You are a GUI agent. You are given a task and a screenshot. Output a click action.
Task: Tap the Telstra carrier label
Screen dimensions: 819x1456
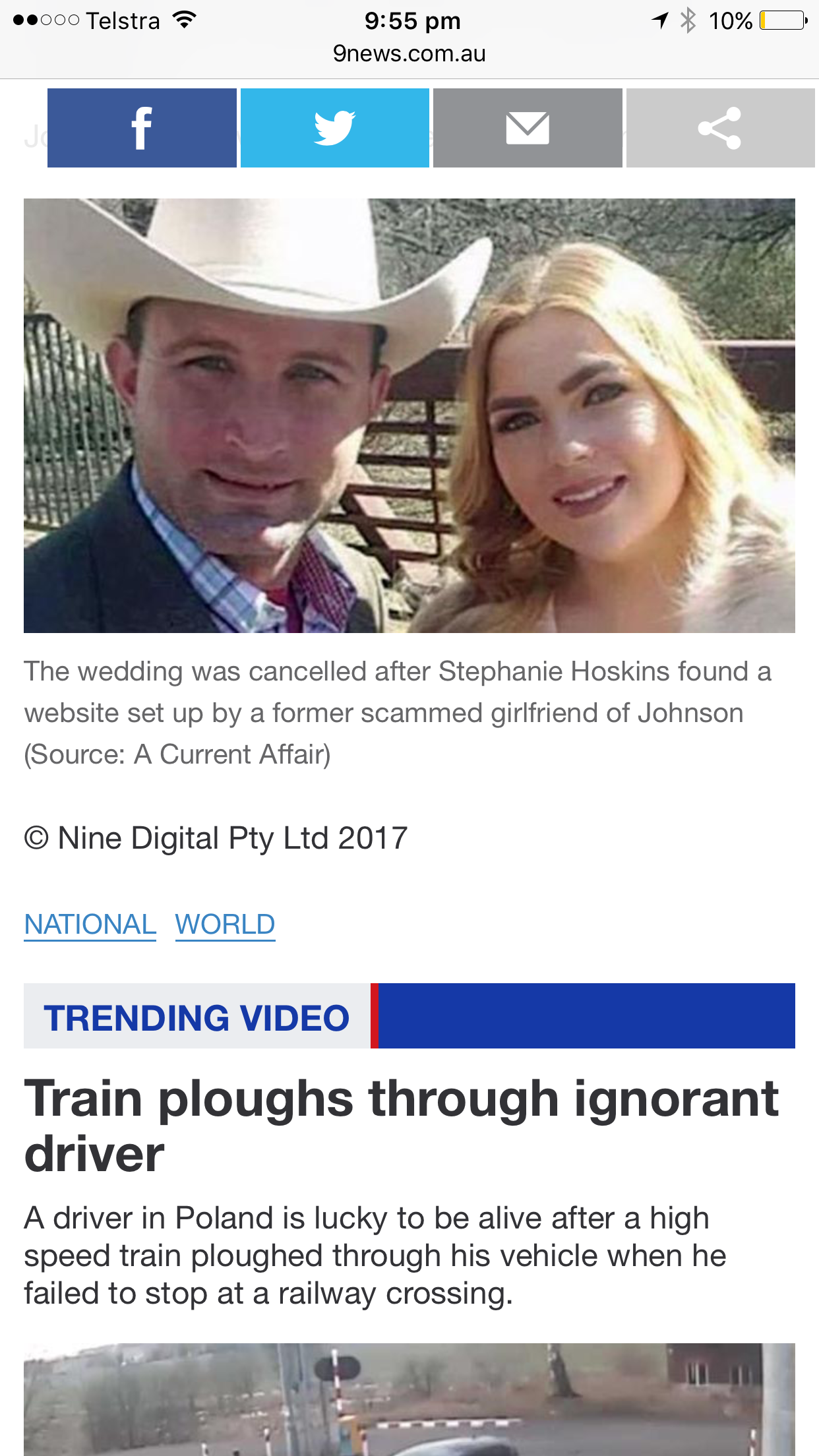tap(123, 20)
